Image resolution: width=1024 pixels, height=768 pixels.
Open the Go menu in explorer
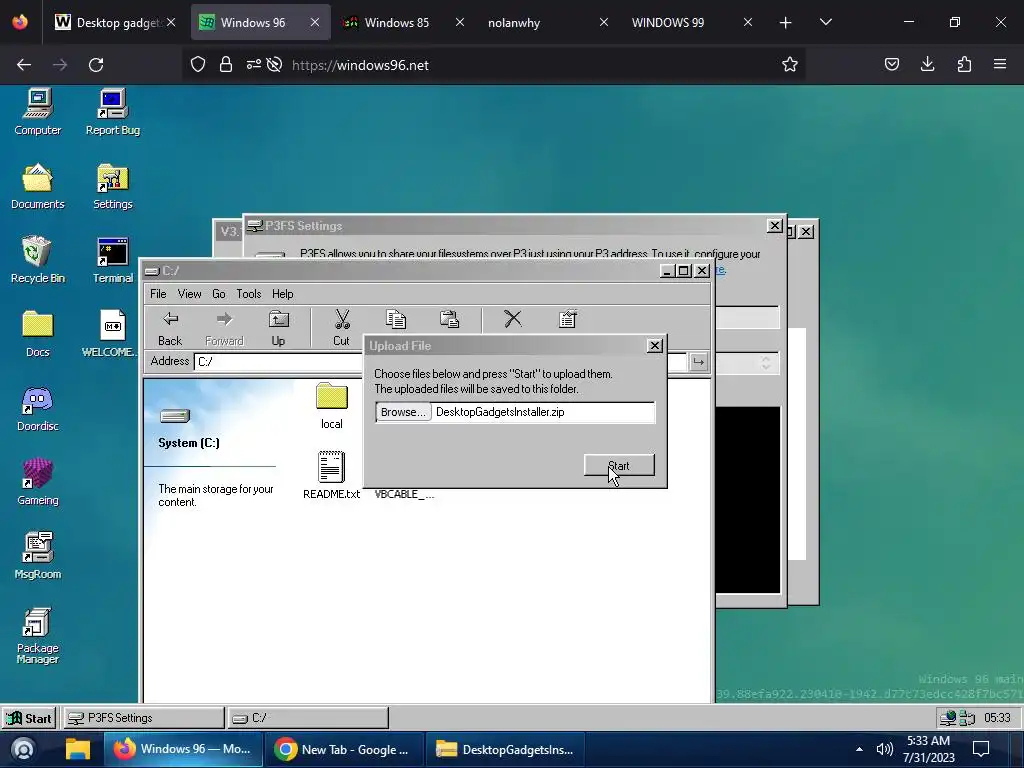[x=219, y=294]
